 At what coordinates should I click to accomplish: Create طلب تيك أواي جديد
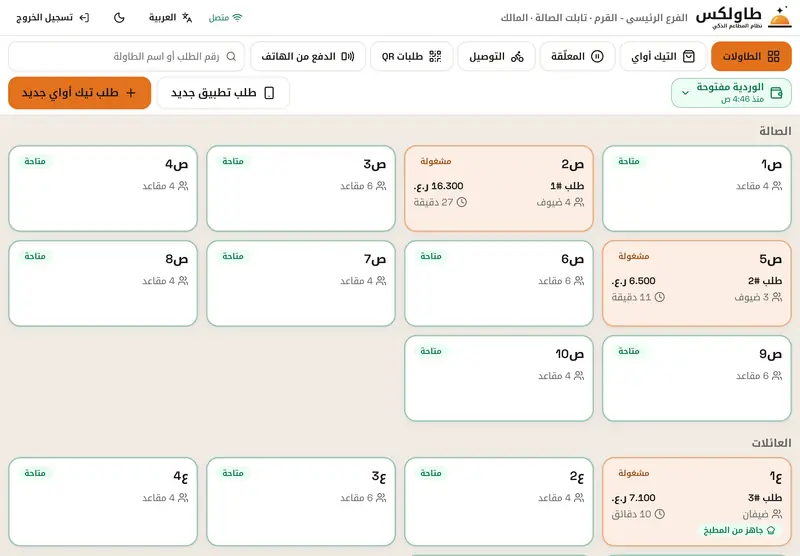tap(80, 93)
